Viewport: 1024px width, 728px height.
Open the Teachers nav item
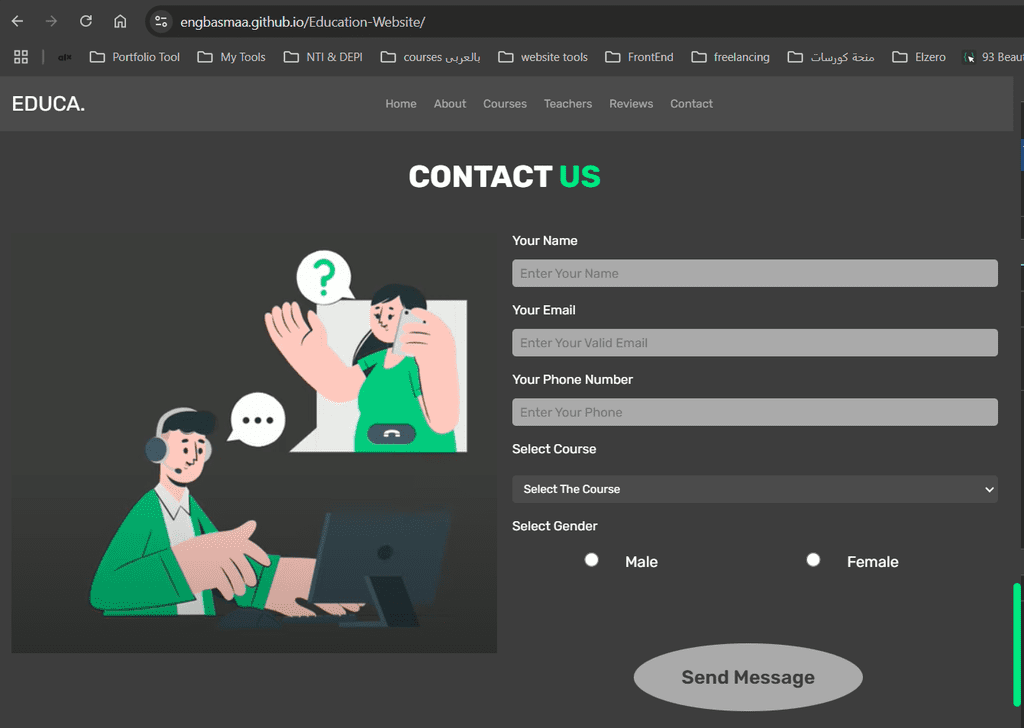568,104
